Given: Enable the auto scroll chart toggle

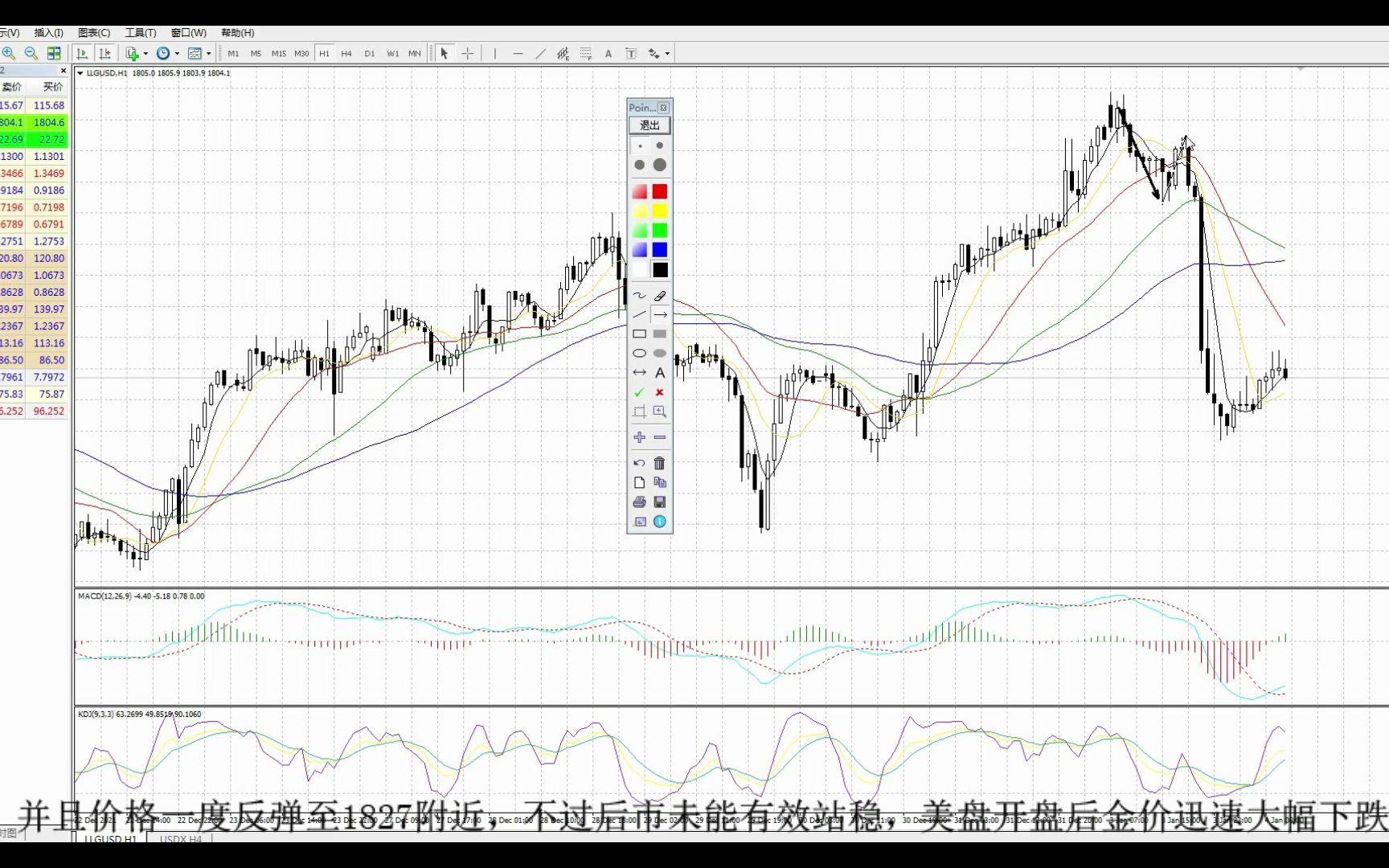Looking at the screenshot, I should (x=83, y=52).
